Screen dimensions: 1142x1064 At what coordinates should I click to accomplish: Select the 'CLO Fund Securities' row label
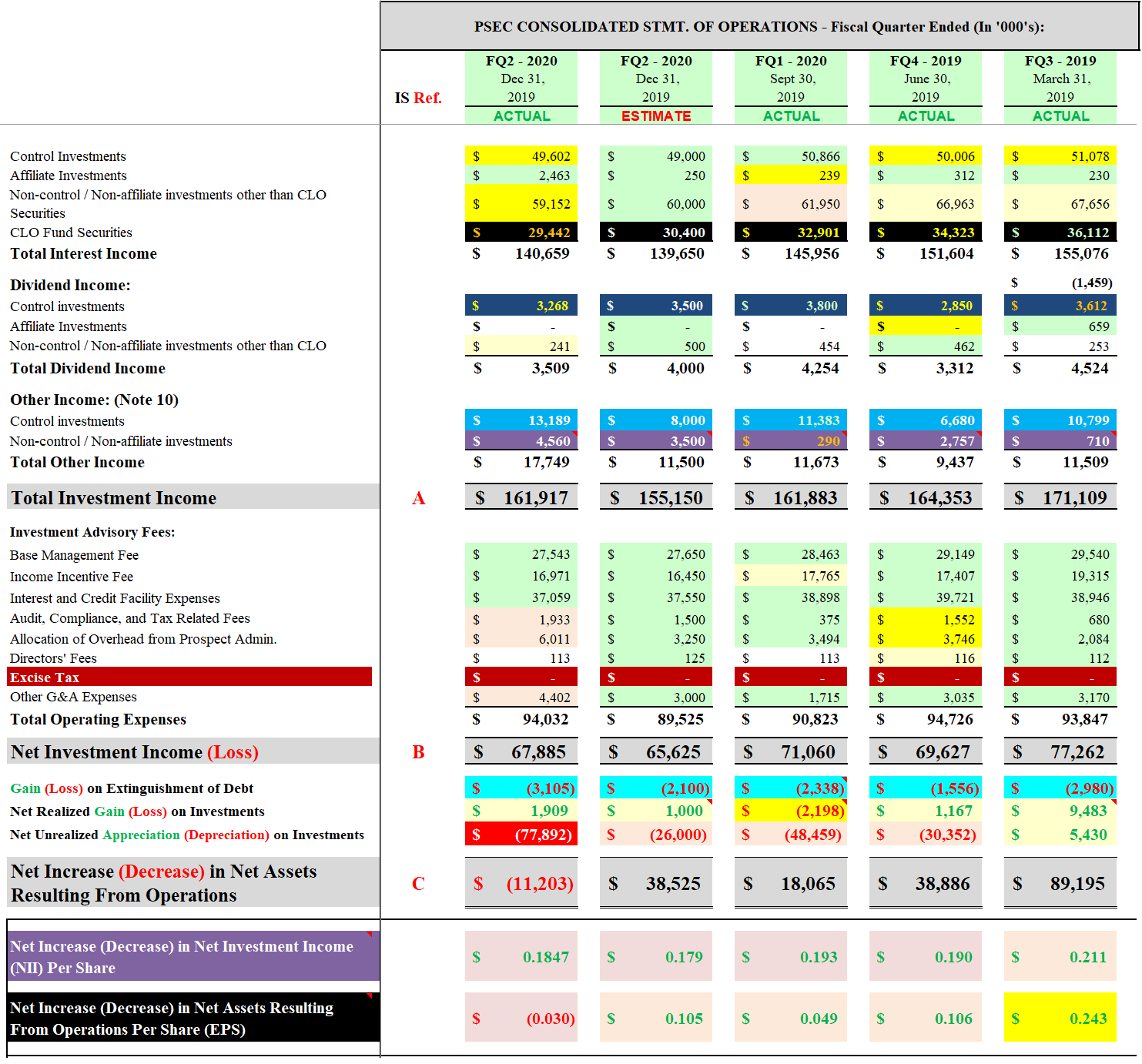tap(71, 233)
